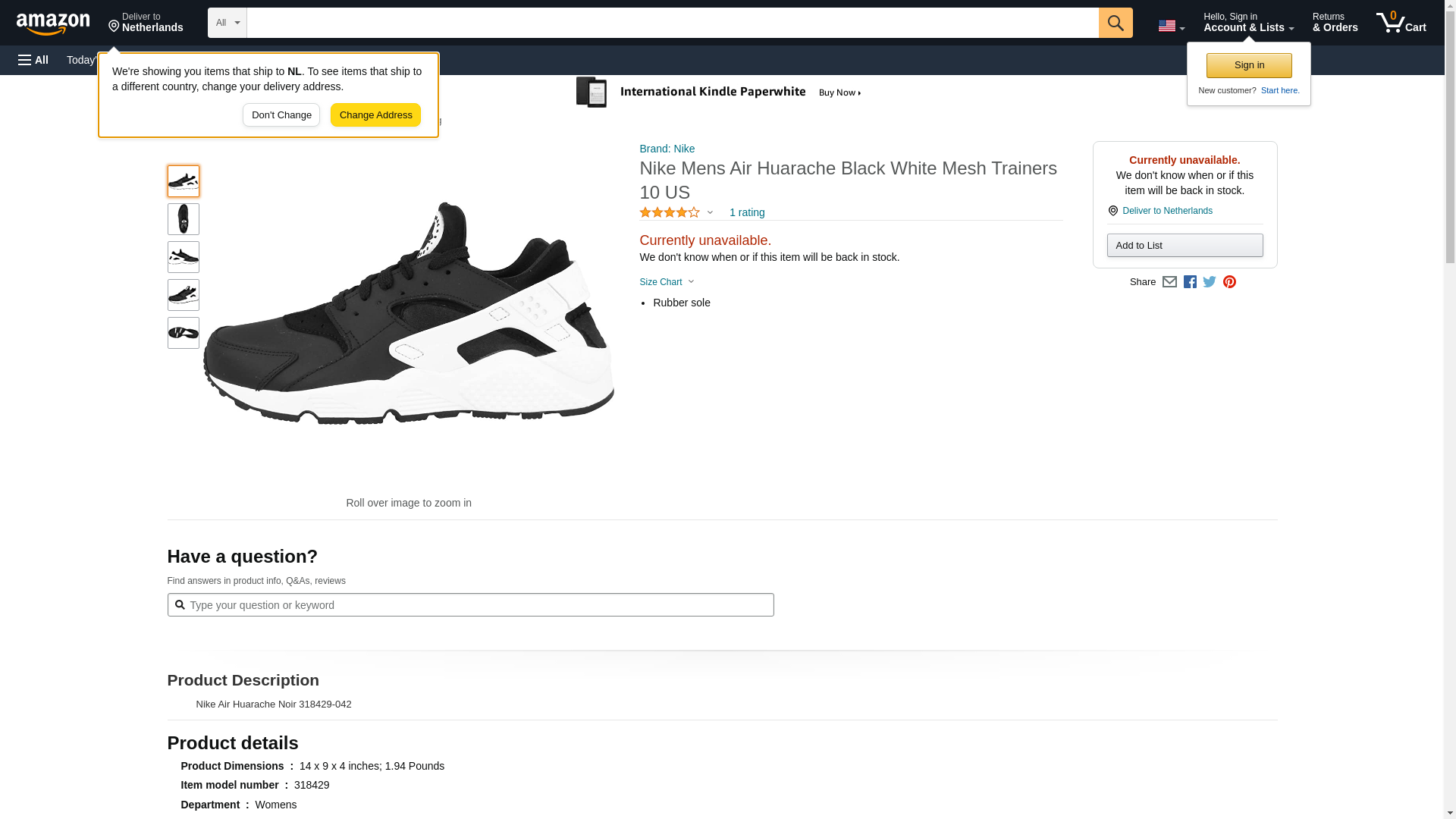1456x819 pixels.
Task: Share product on Pinterest
Action: pos(1229,282)
